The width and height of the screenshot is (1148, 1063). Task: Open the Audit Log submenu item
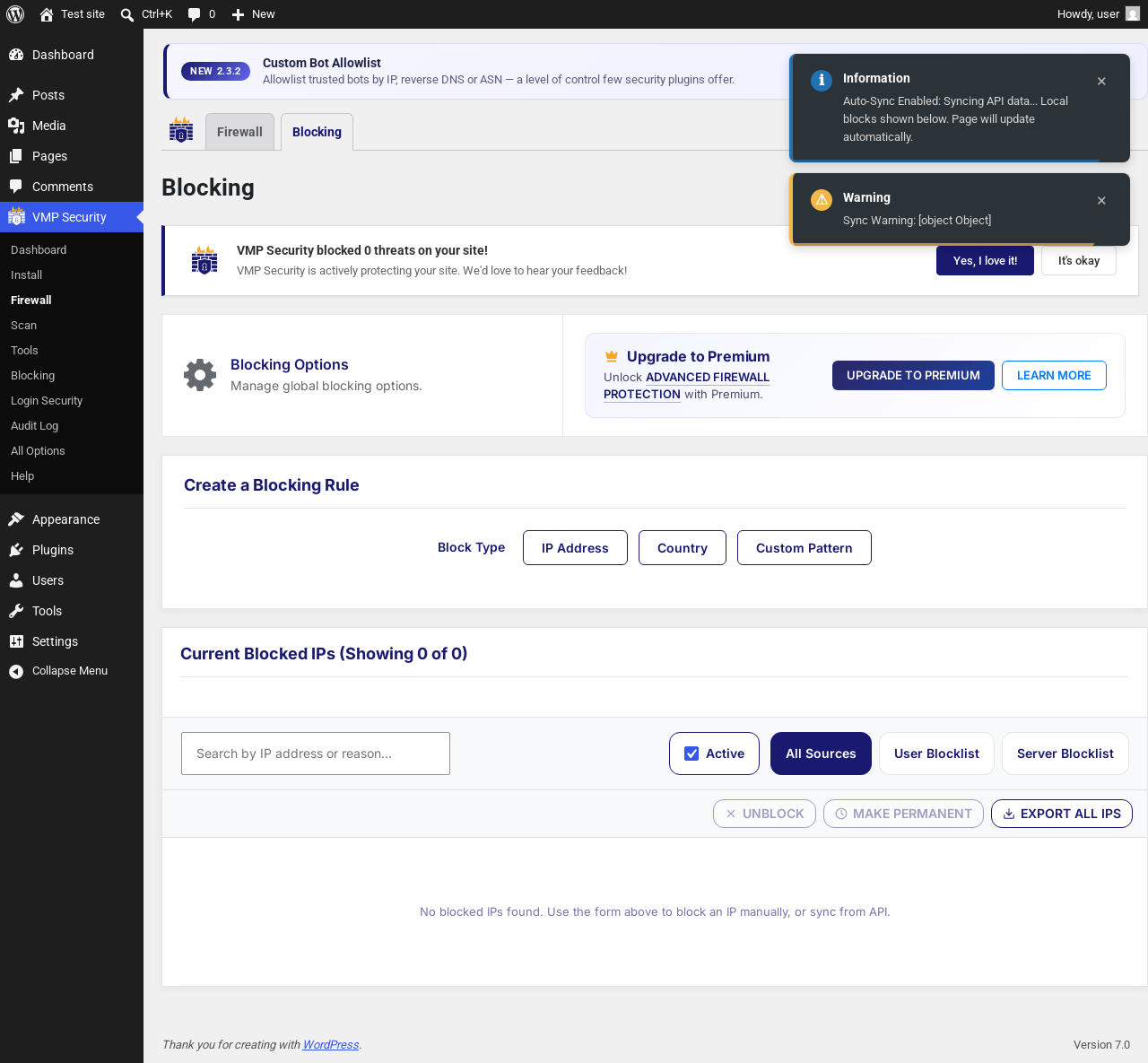[x=35, y=426]
